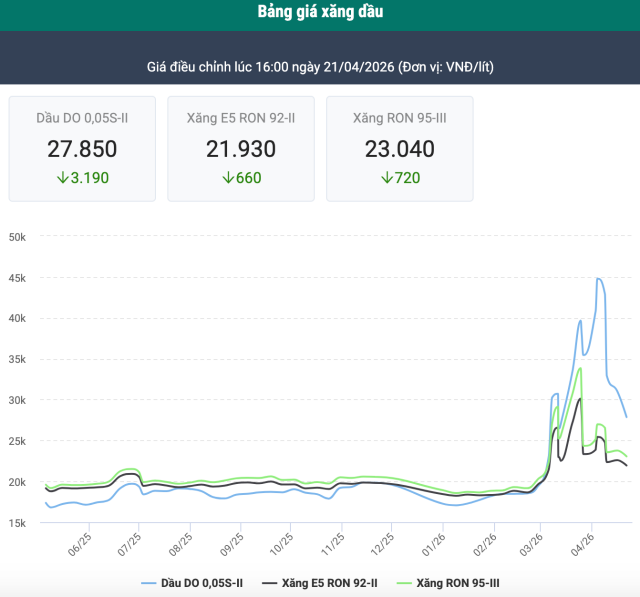Image resolution: width=640 pixels, height=597 pixels.
Task: Select the Xăng RON 95-III card title
Action: click(x=399, y=118)
